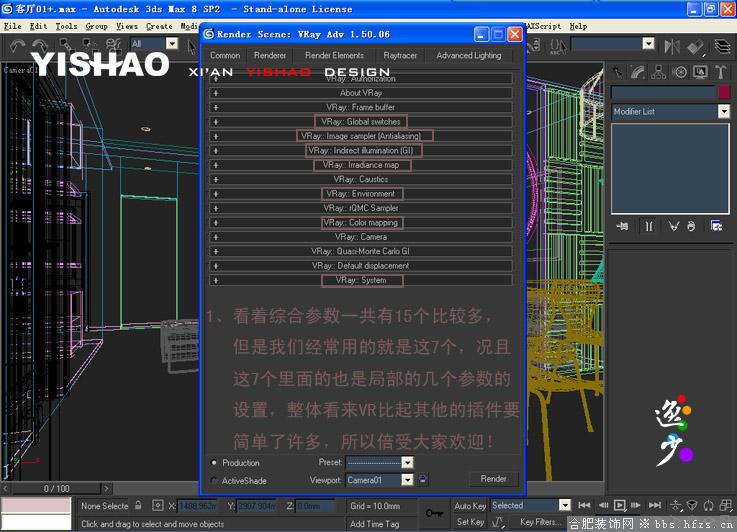Open the named selection sets dropdown
The width and height of the screenshot is (737, 532).
coord(649,44)
